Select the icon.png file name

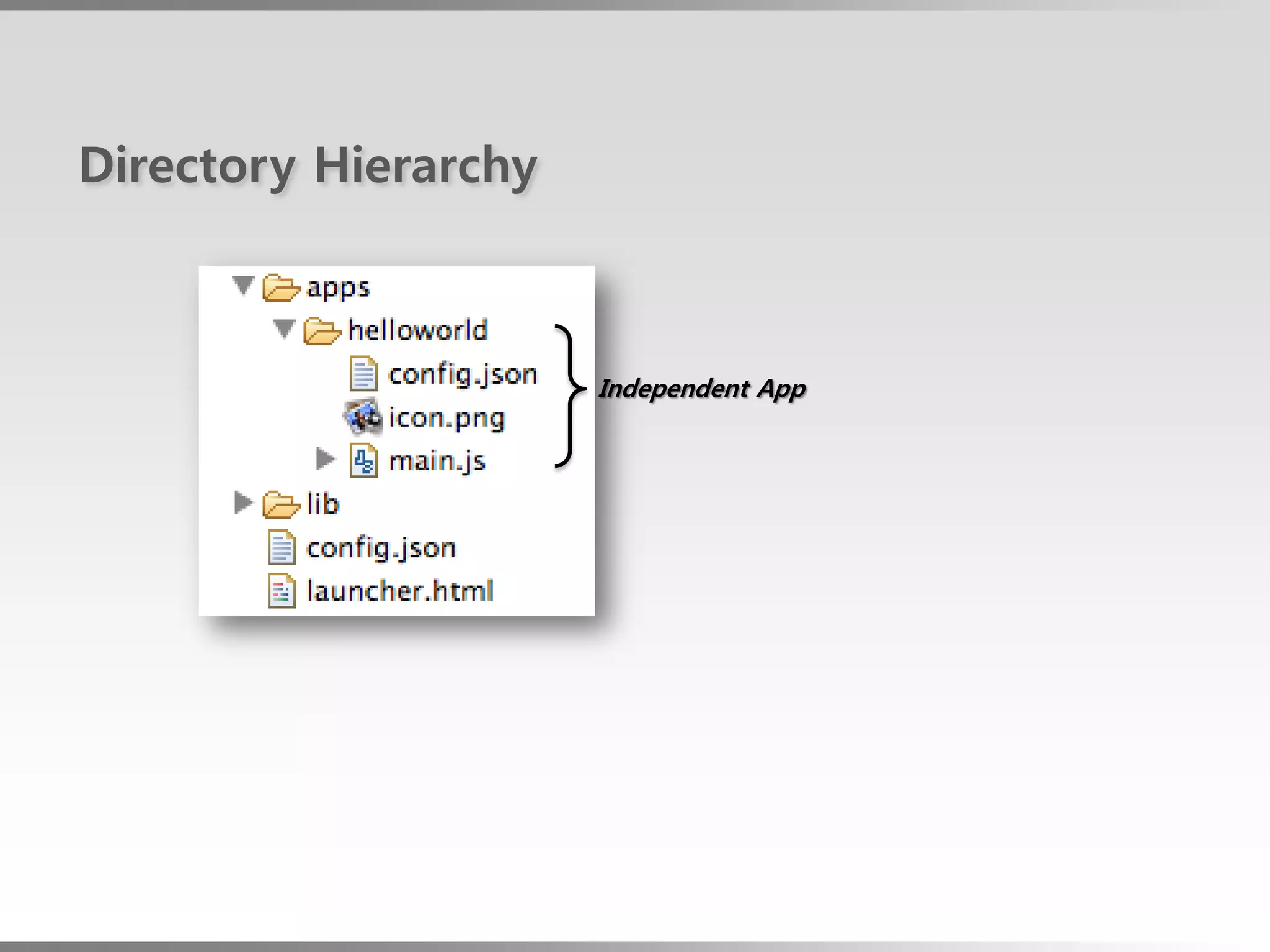click(446, 418)
